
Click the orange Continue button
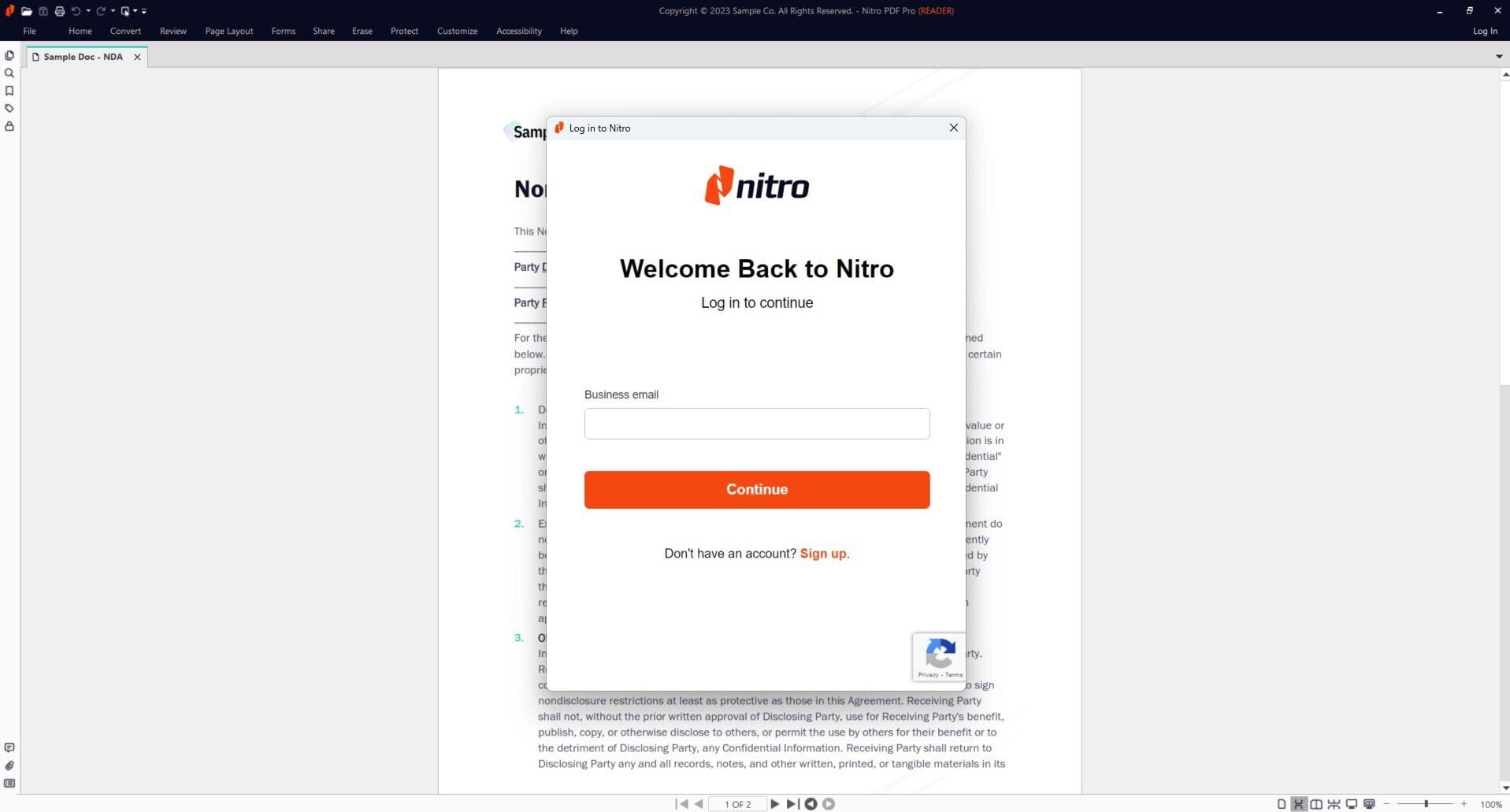[757, 490]
